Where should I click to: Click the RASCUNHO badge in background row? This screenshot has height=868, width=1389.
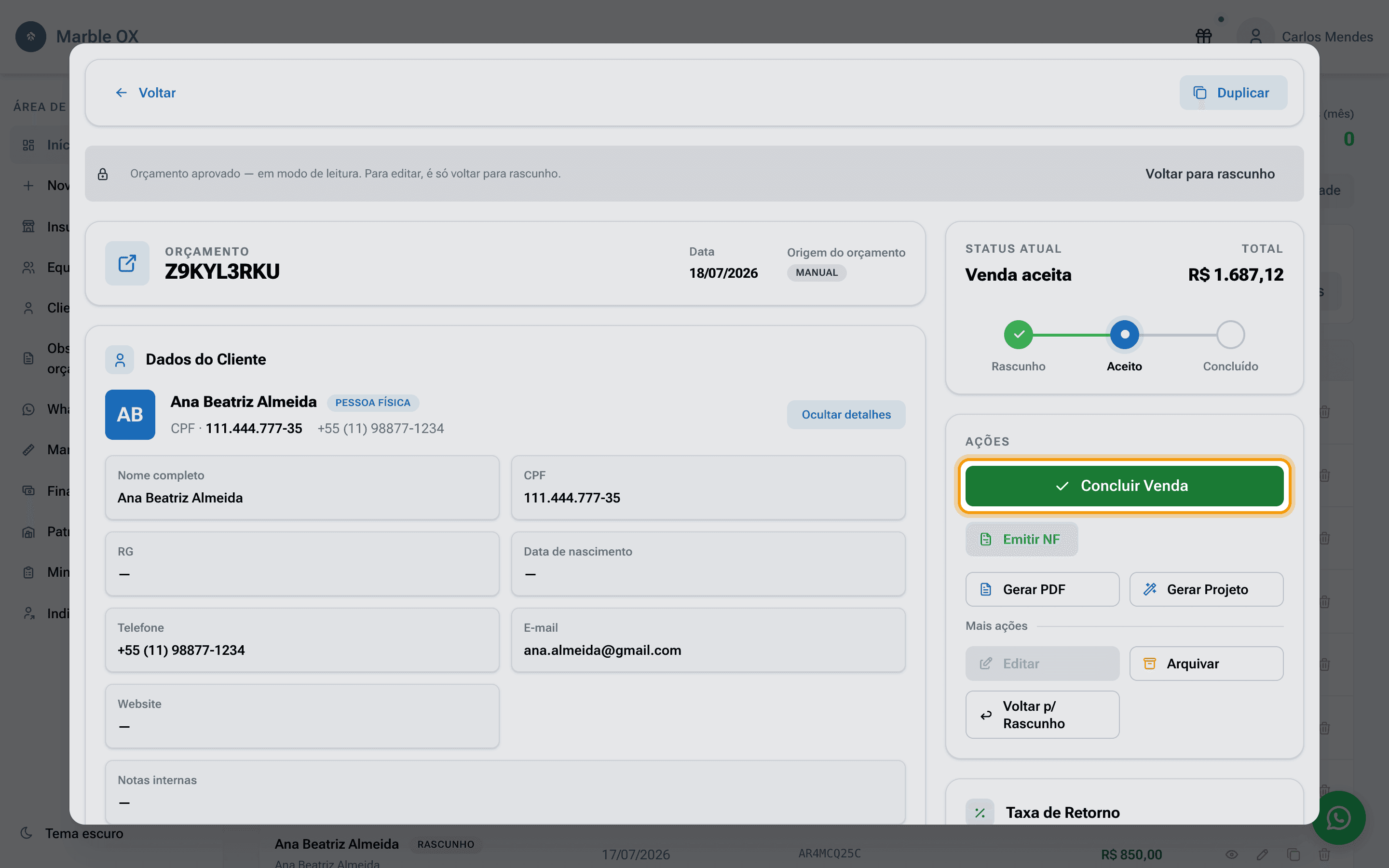pyautogui.click(x=446, y=844)
